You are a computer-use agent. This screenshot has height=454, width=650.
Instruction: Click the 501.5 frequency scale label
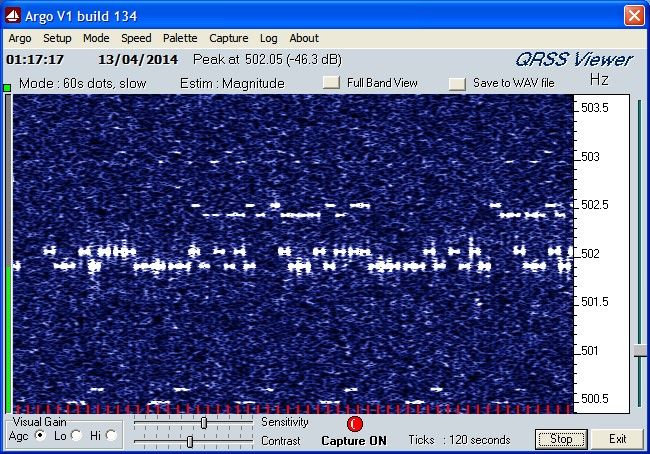594,302
